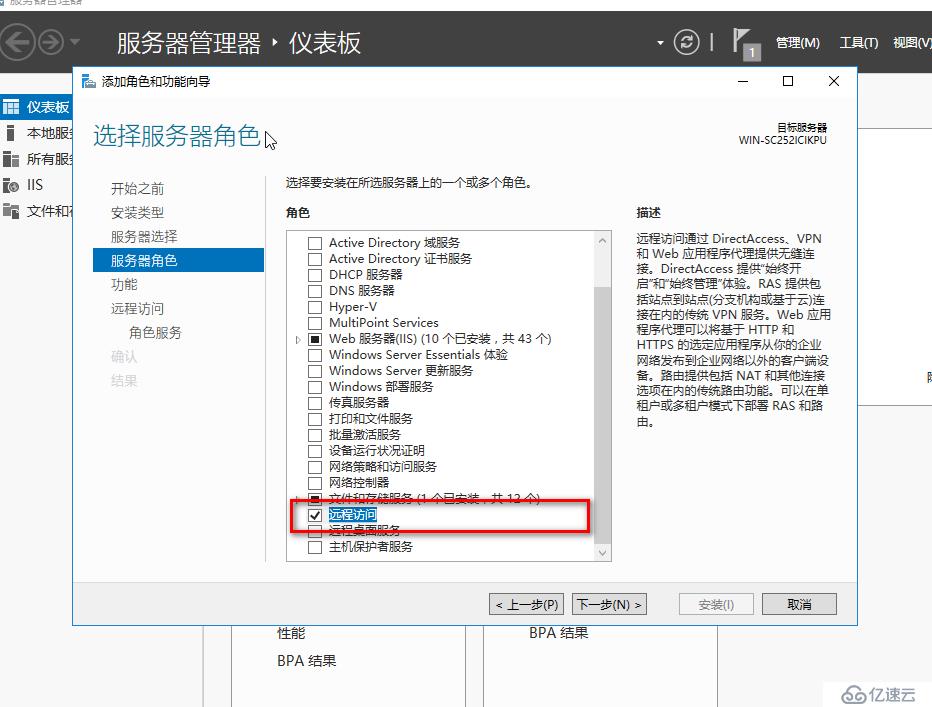The height and width of the screenshot is (707, 932).
Task: Click the refresh icon in Server Manager header
Action: pos(686,42)
